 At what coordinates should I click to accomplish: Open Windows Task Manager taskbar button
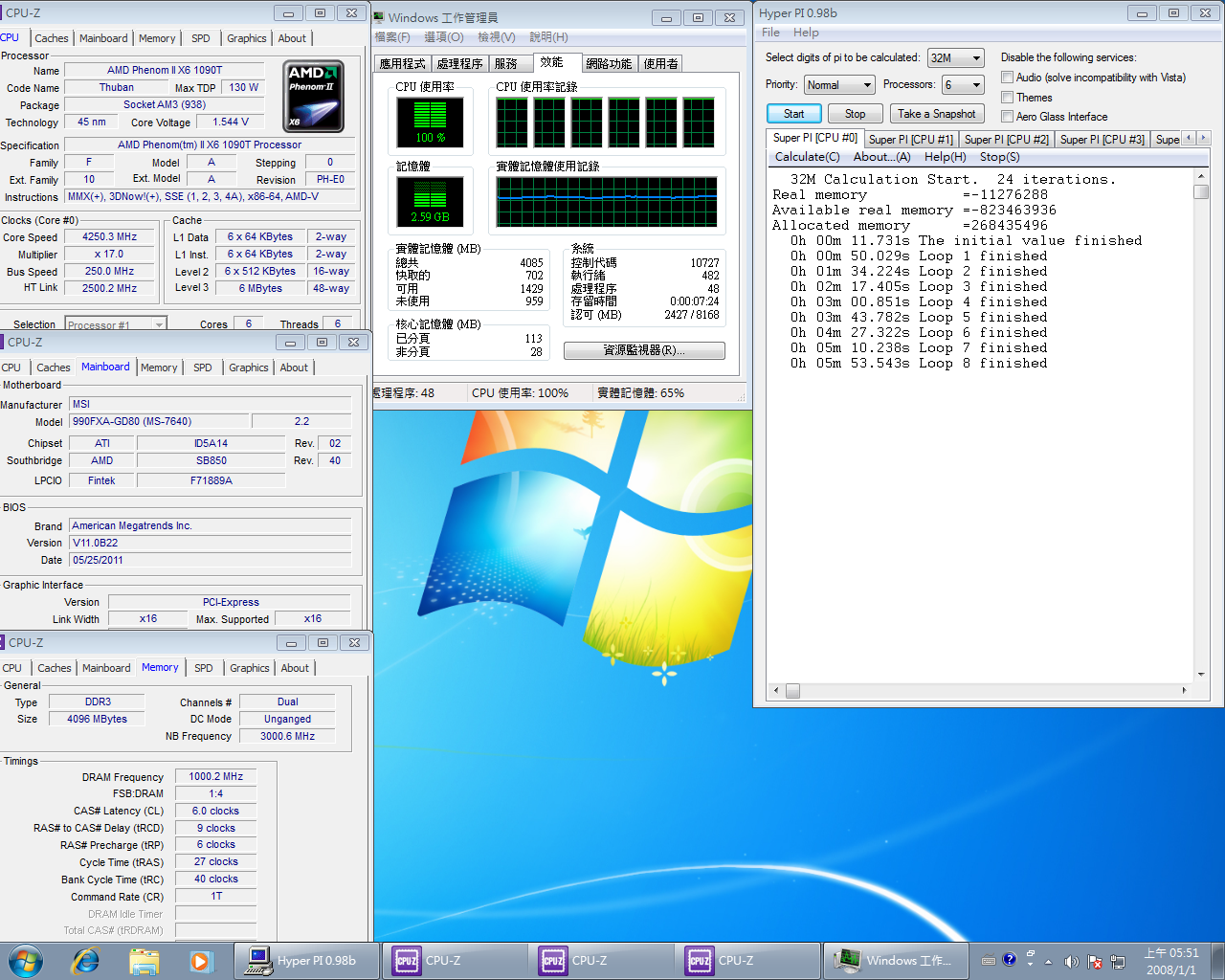click(894, 960)
